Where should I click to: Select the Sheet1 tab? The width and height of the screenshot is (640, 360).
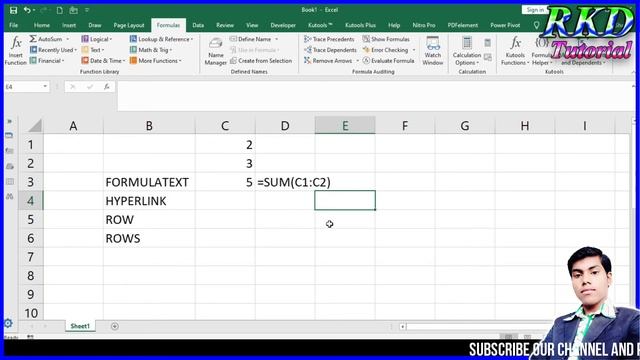click(x=80, y=326)
